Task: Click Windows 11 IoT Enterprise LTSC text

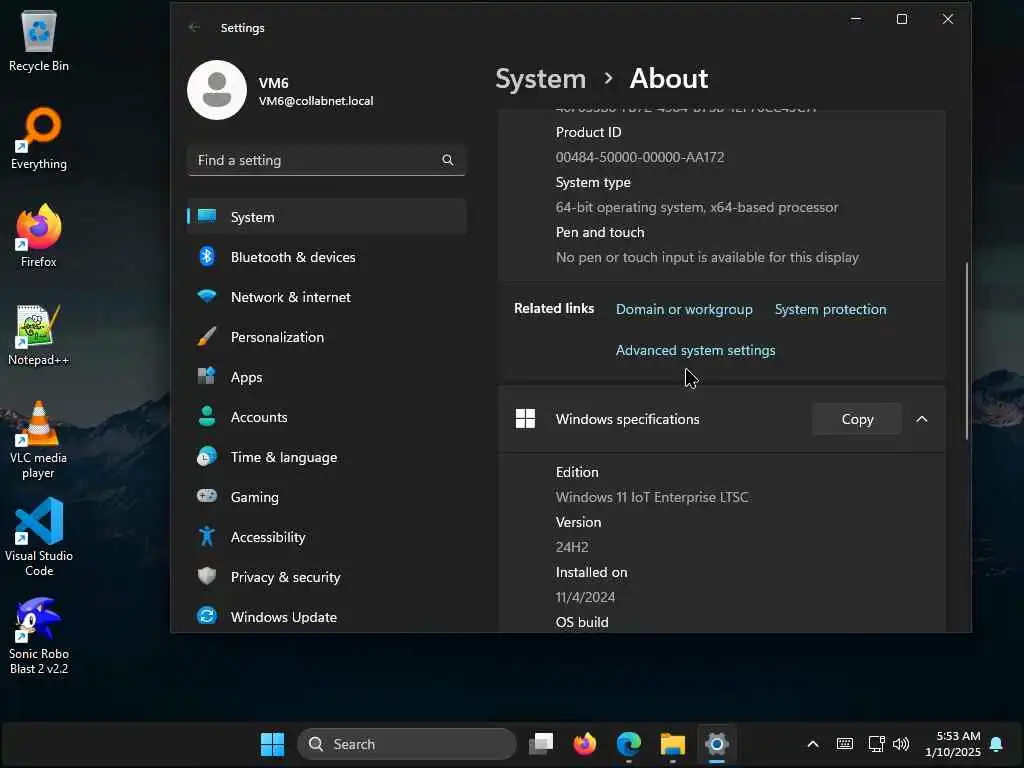Action: [652, 498]
